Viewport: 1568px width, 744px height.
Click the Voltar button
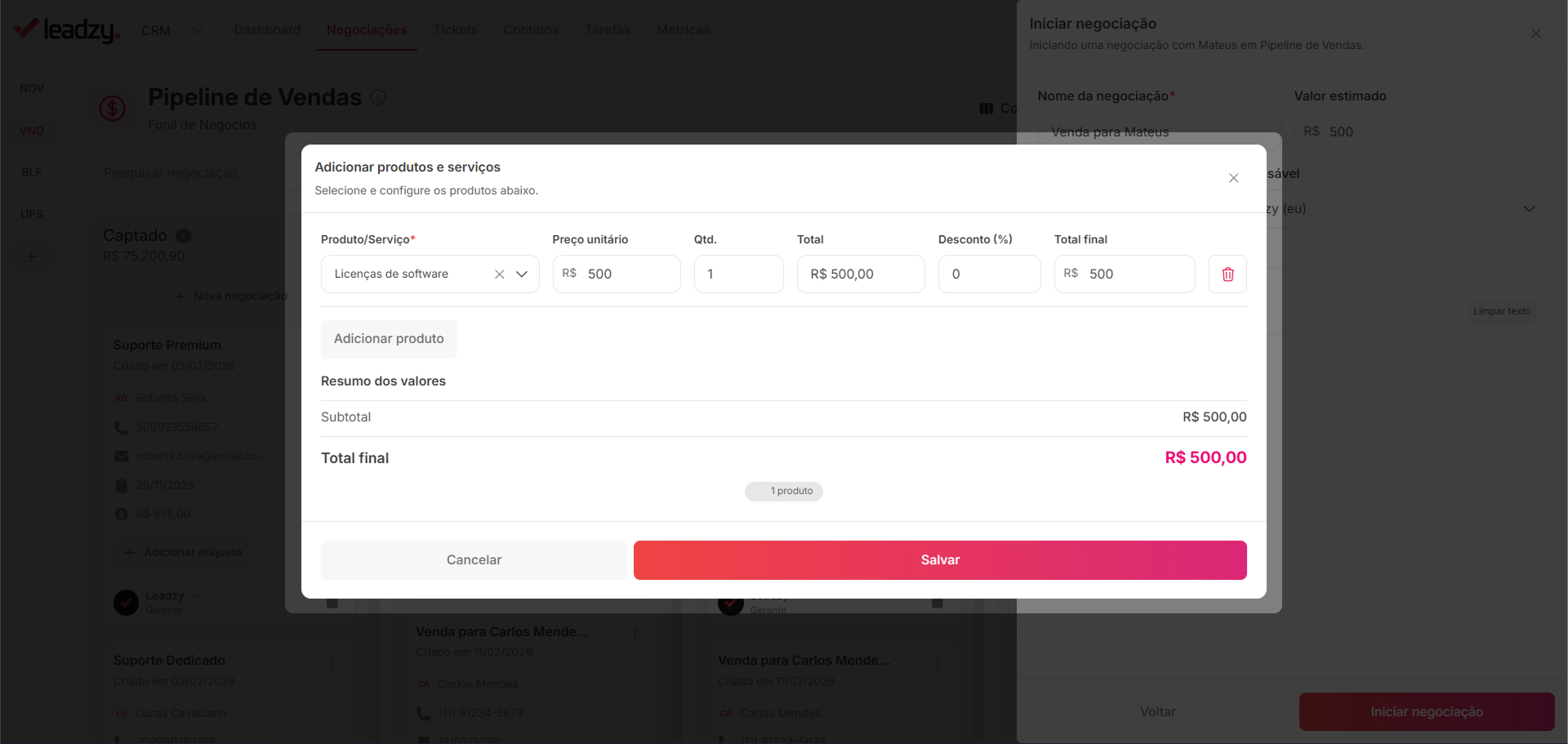point(1157,712)
